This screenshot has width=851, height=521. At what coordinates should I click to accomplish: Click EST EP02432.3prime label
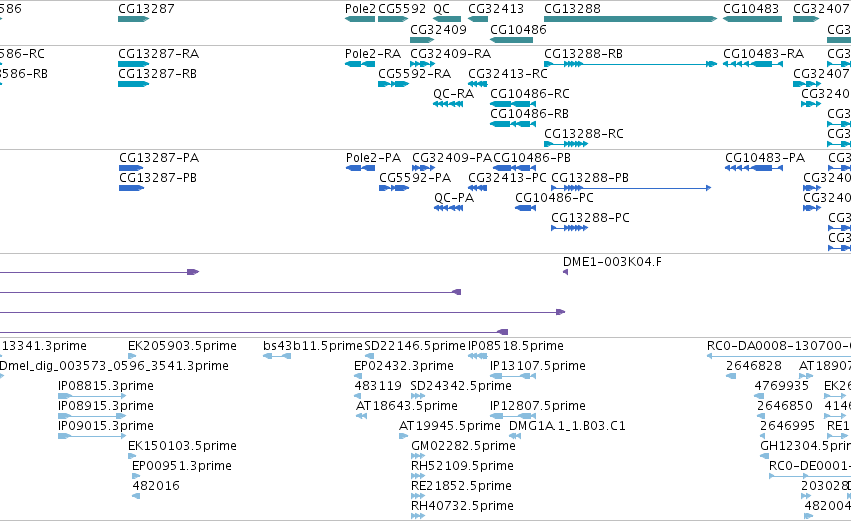tap(404, 366)
